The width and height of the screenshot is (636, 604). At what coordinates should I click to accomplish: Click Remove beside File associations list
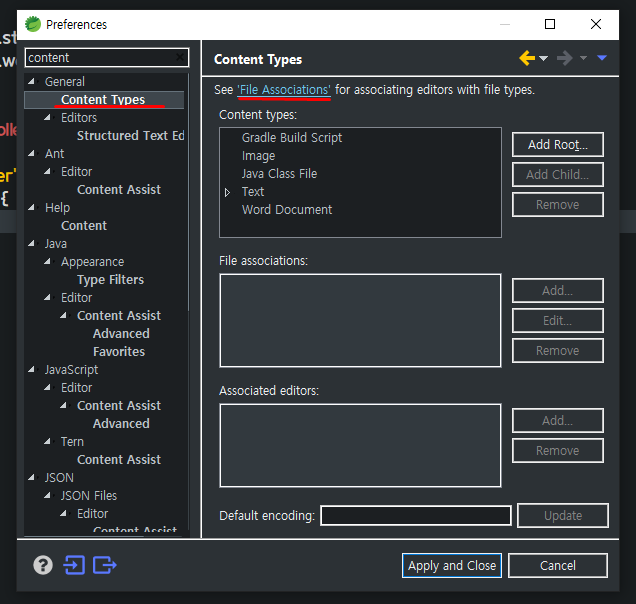(x=558, y=350)
